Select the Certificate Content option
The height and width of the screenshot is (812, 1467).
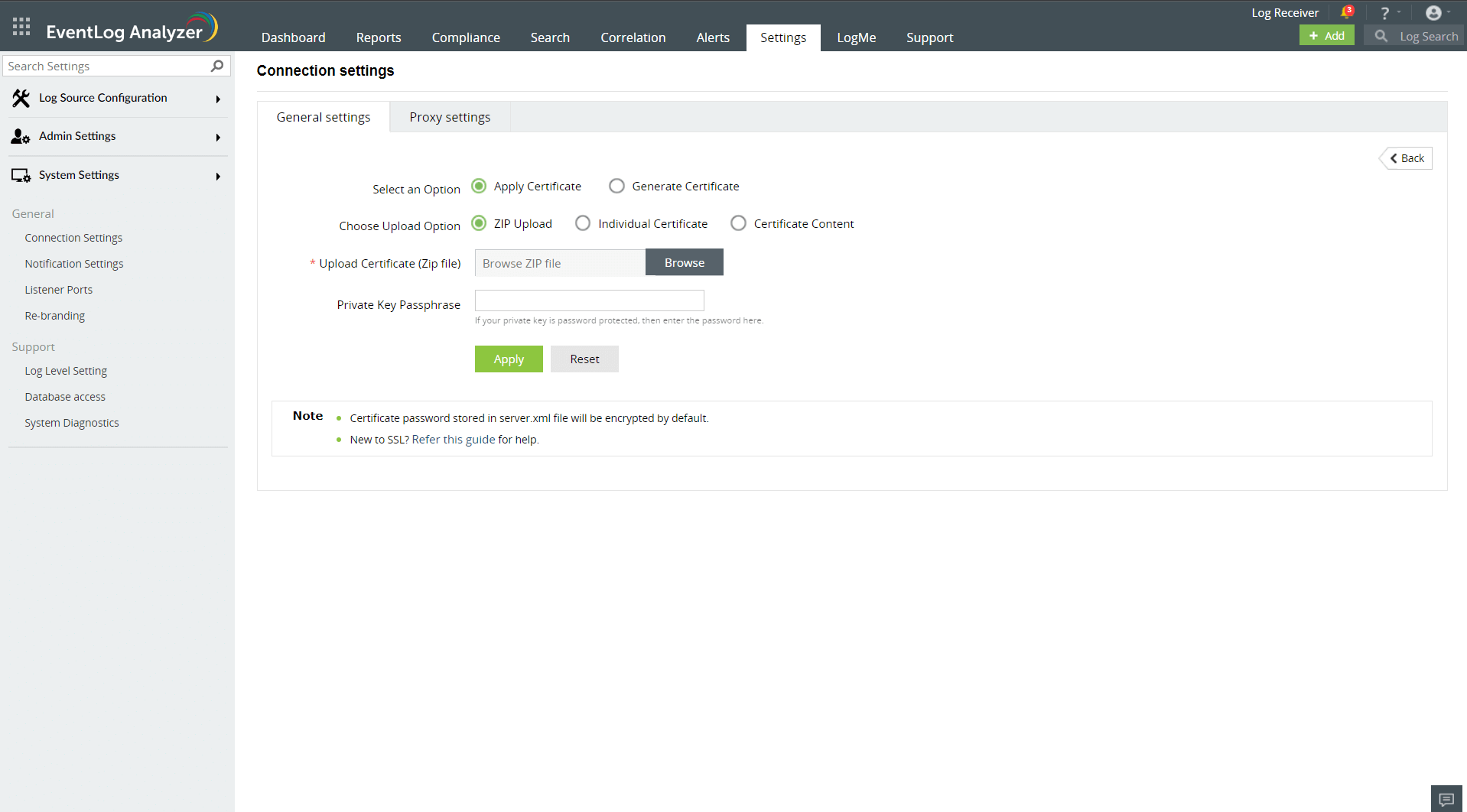[738, 222]
